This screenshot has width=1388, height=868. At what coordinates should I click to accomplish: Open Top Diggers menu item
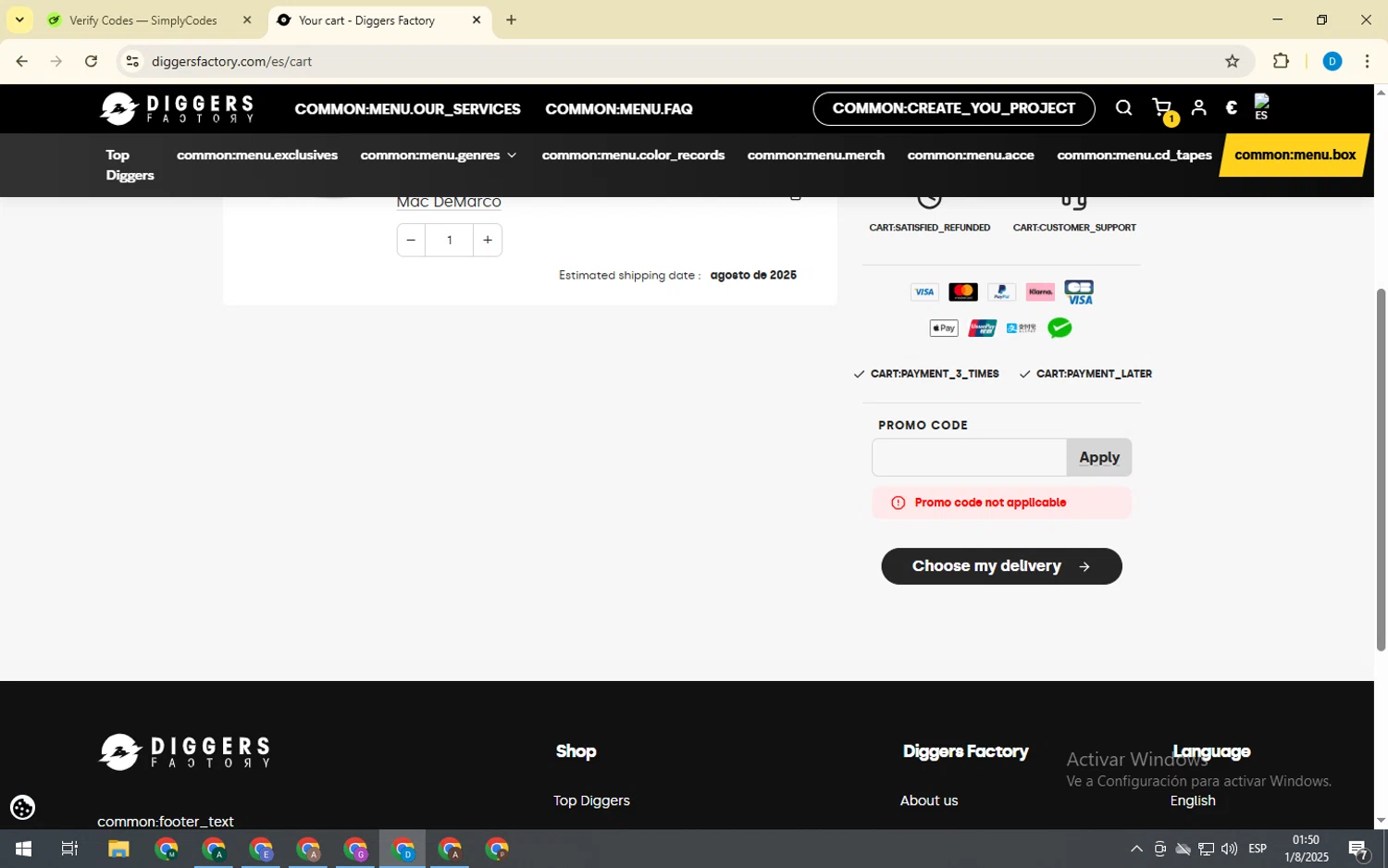click(x=130, y=165)
